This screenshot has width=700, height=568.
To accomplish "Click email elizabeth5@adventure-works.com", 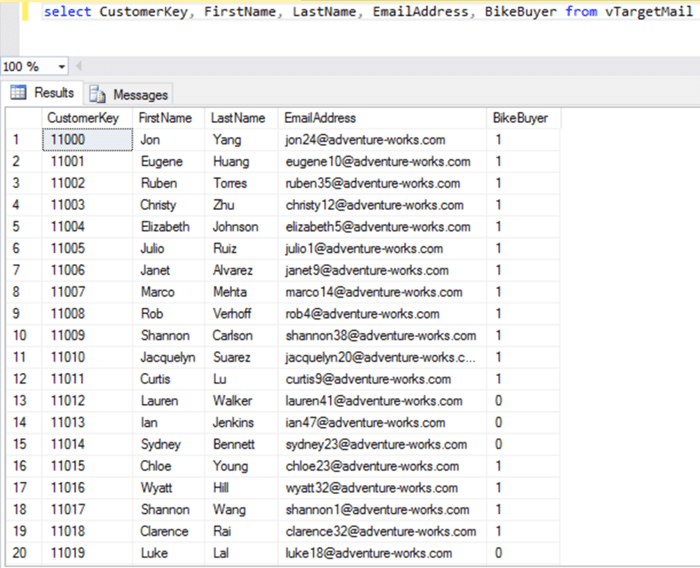I will pos(378,226).
